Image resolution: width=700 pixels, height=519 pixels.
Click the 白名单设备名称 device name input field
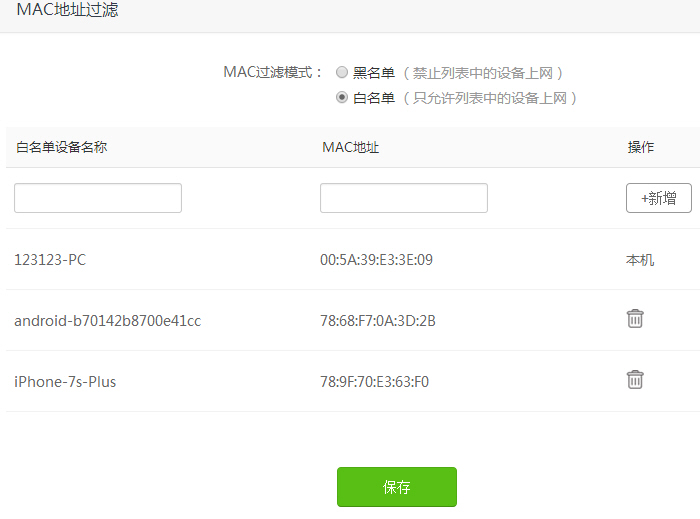98,198
